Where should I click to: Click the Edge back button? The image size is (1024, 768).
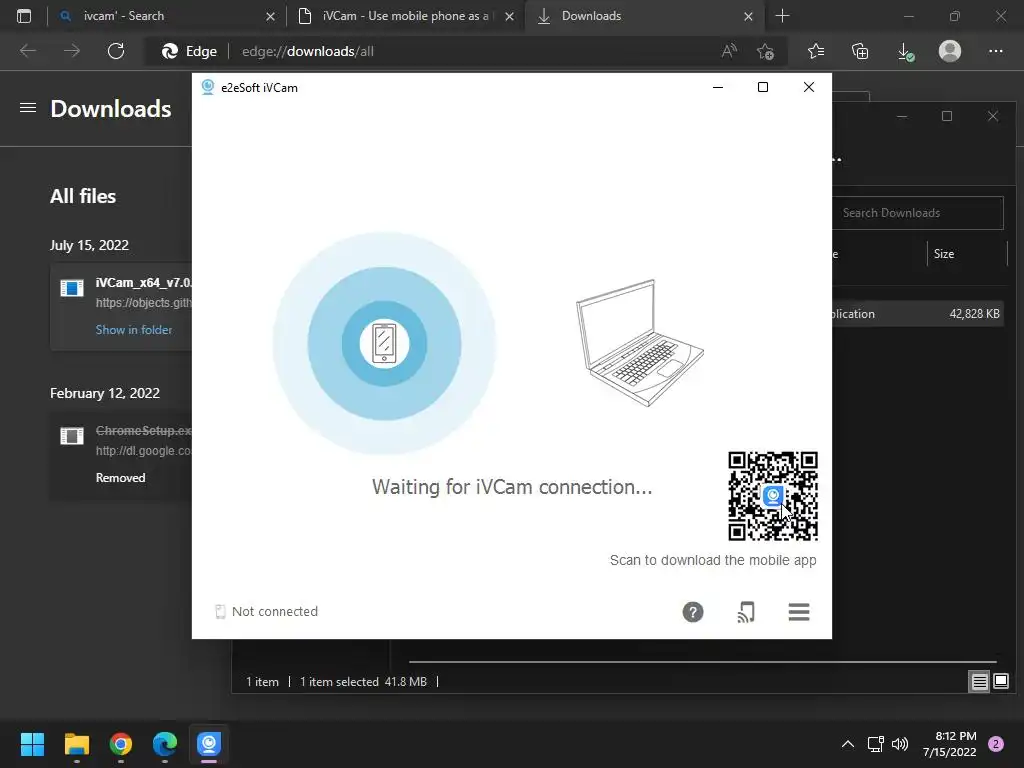point(27,51)
